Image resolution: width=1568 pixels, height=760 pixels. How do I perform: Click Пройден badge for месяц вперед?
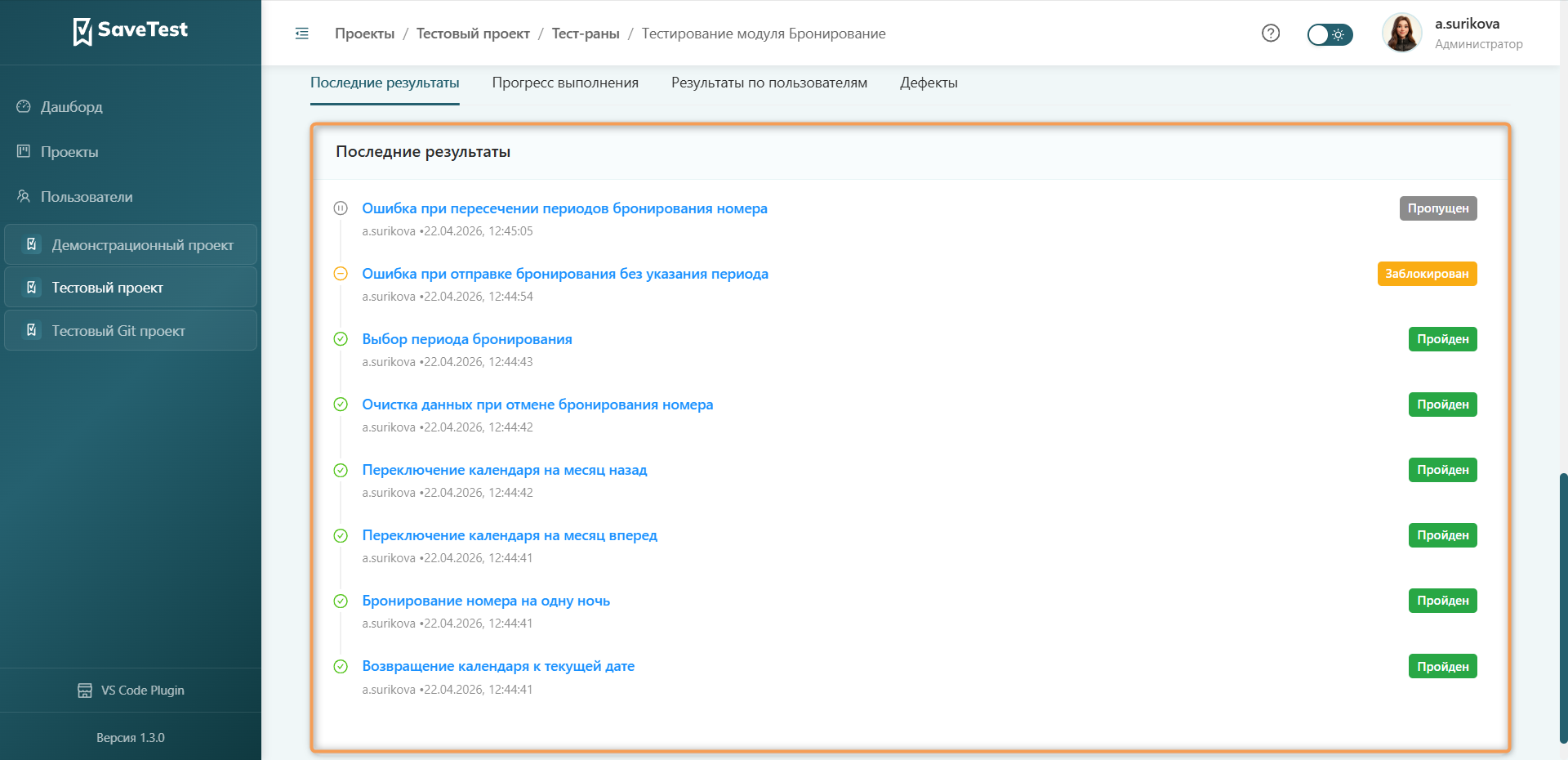pos(1443,535)
